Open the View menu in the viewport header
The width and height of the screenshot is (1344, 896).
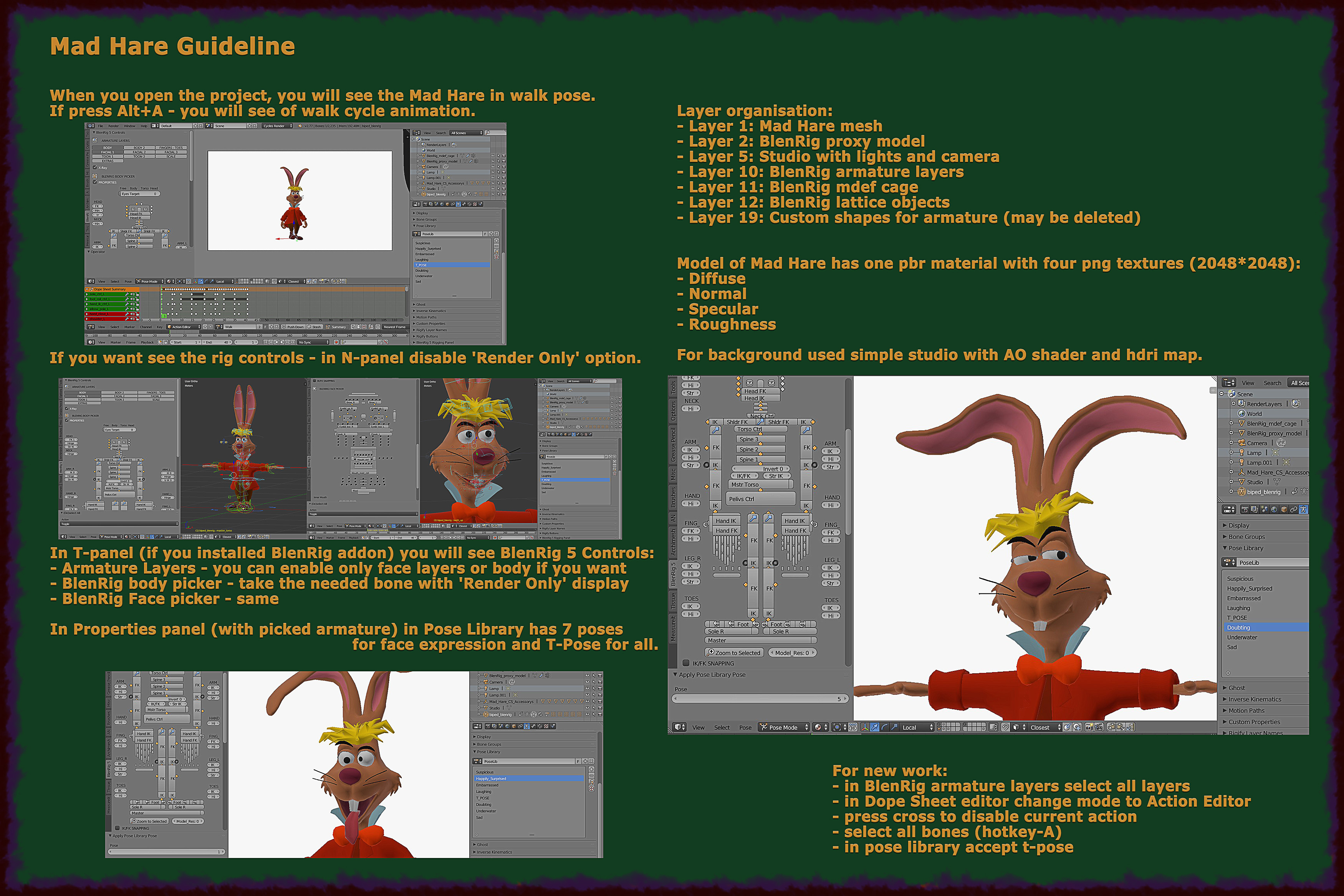(698, 728)
